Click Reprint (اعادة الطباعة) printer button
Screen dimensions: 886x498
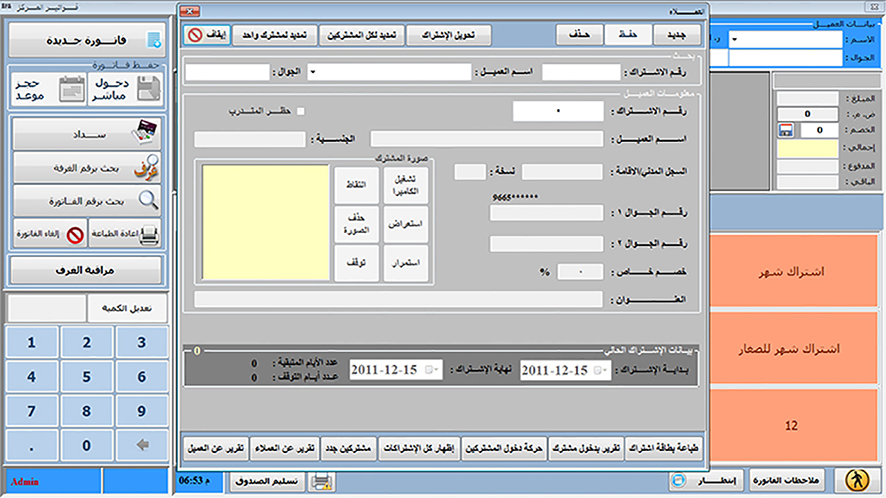[126, 236]
